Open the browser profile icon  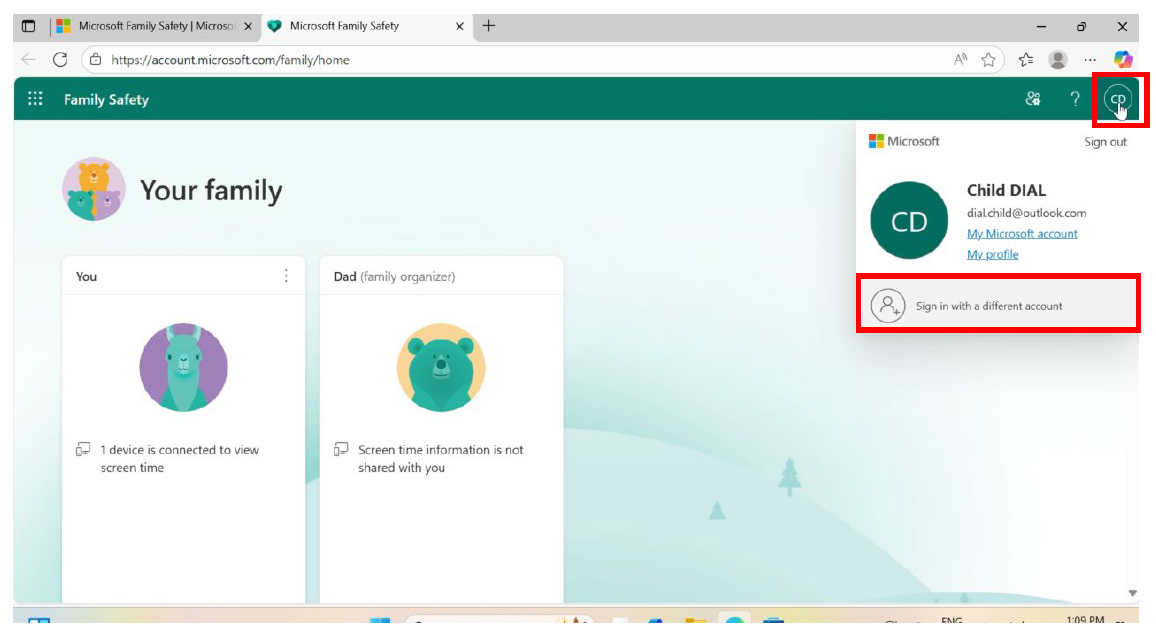pos(1057,60)
